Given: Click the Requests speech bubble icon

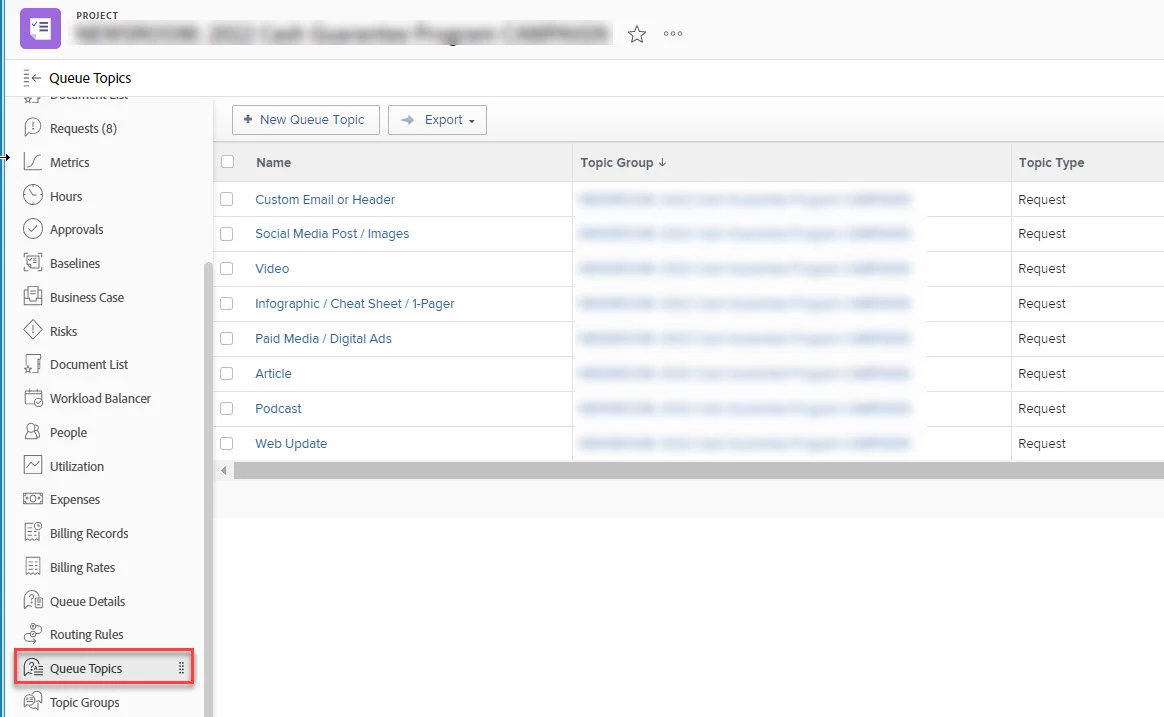Looking at the screenshot, I should (33, 128).
